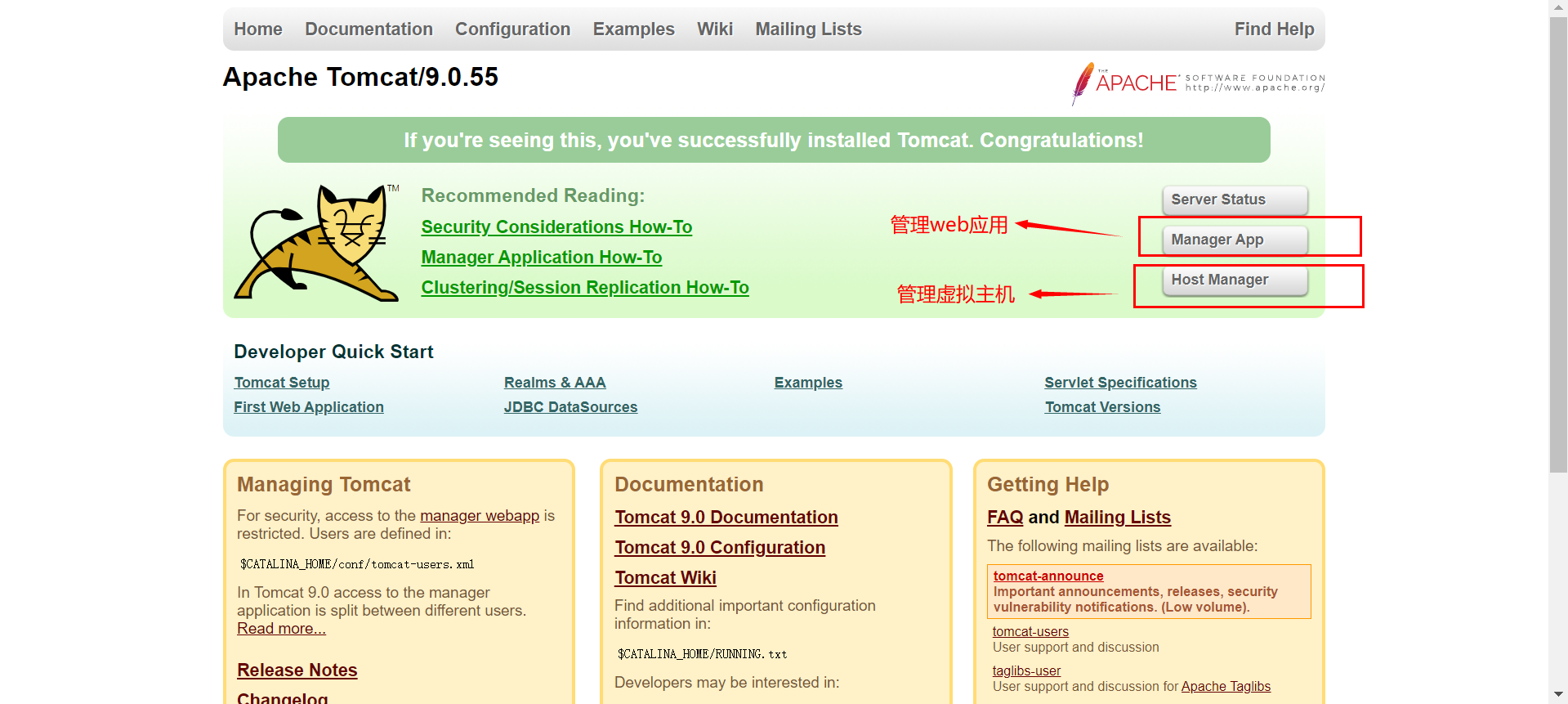The height and width of the screenshot is (704, 1568).
Task: Click the Managing Tomcat heading
Action: [x=324, y=485]
